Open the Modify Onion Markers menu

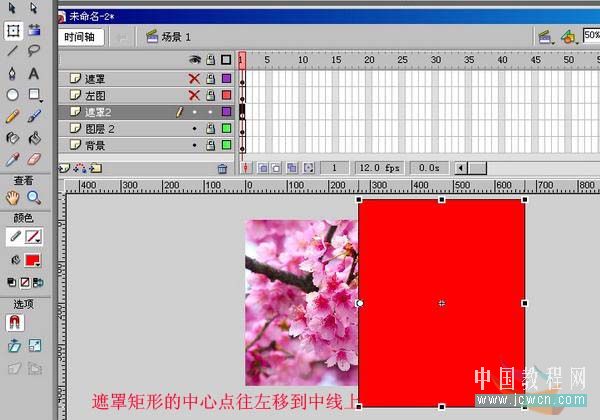pyautogui.click(x=308, y=168)
